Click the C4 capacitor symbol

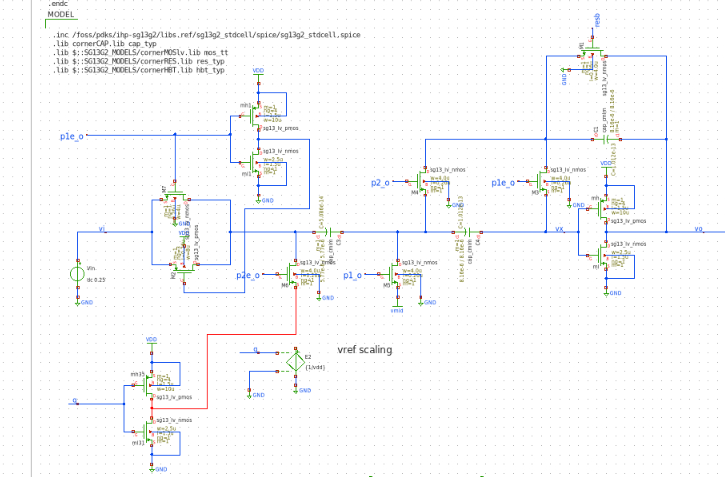point(467,231)
